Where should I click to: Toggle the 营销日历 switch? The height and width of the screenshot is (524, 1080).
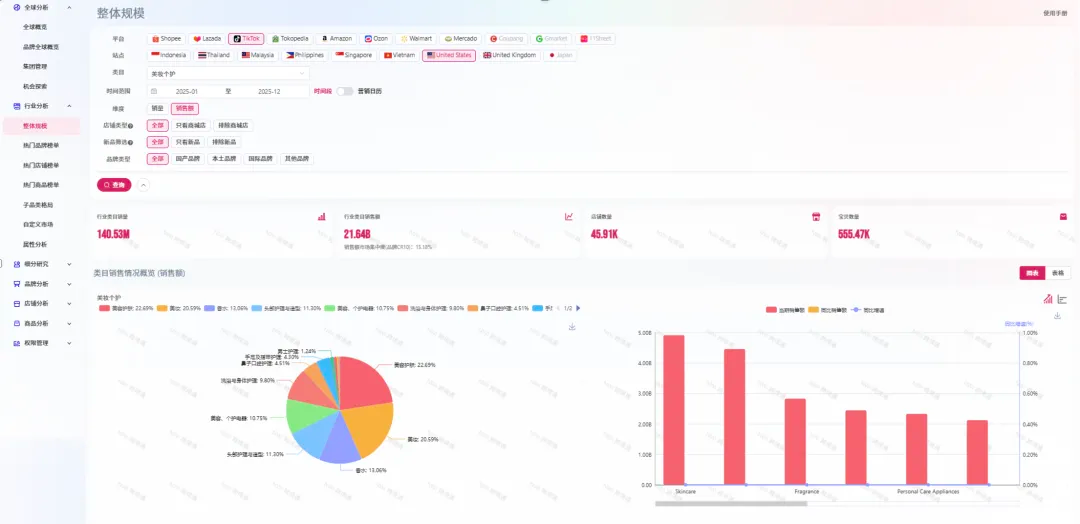click(345, 91)
